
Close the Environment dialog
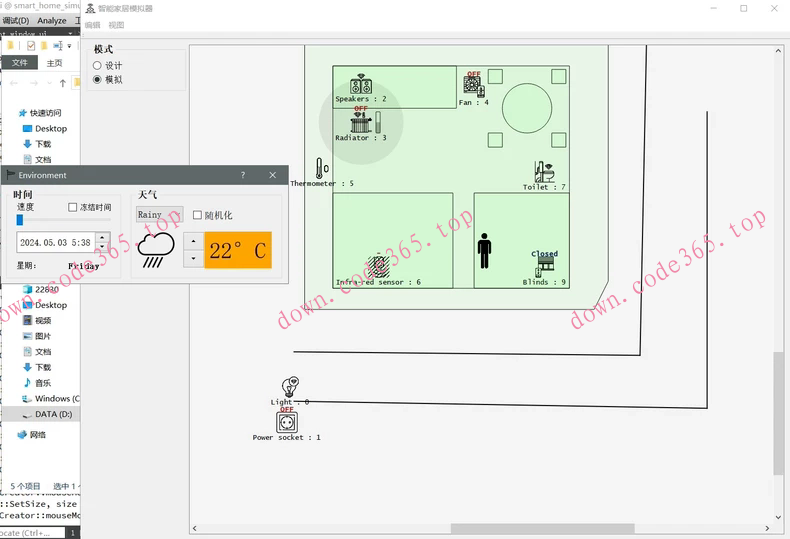coord(273,175)
